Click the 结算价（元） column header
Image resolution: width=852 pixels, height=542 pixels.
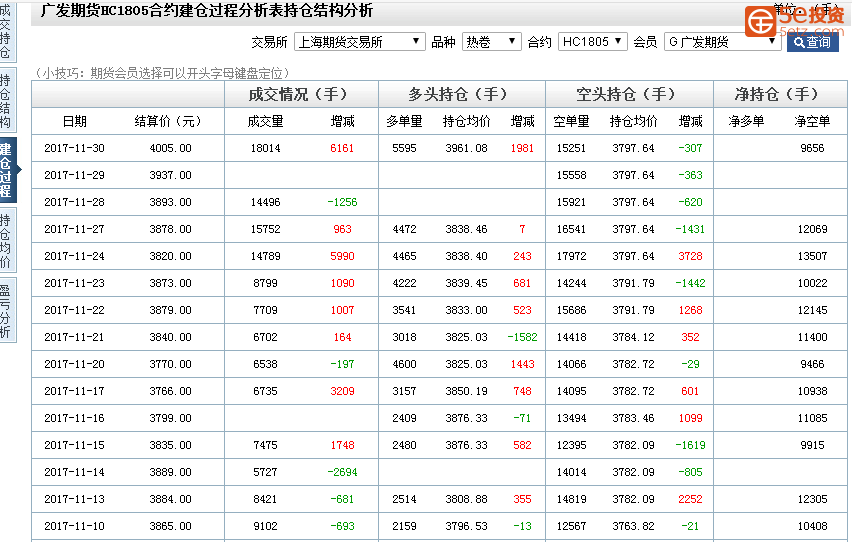[168, 121]
